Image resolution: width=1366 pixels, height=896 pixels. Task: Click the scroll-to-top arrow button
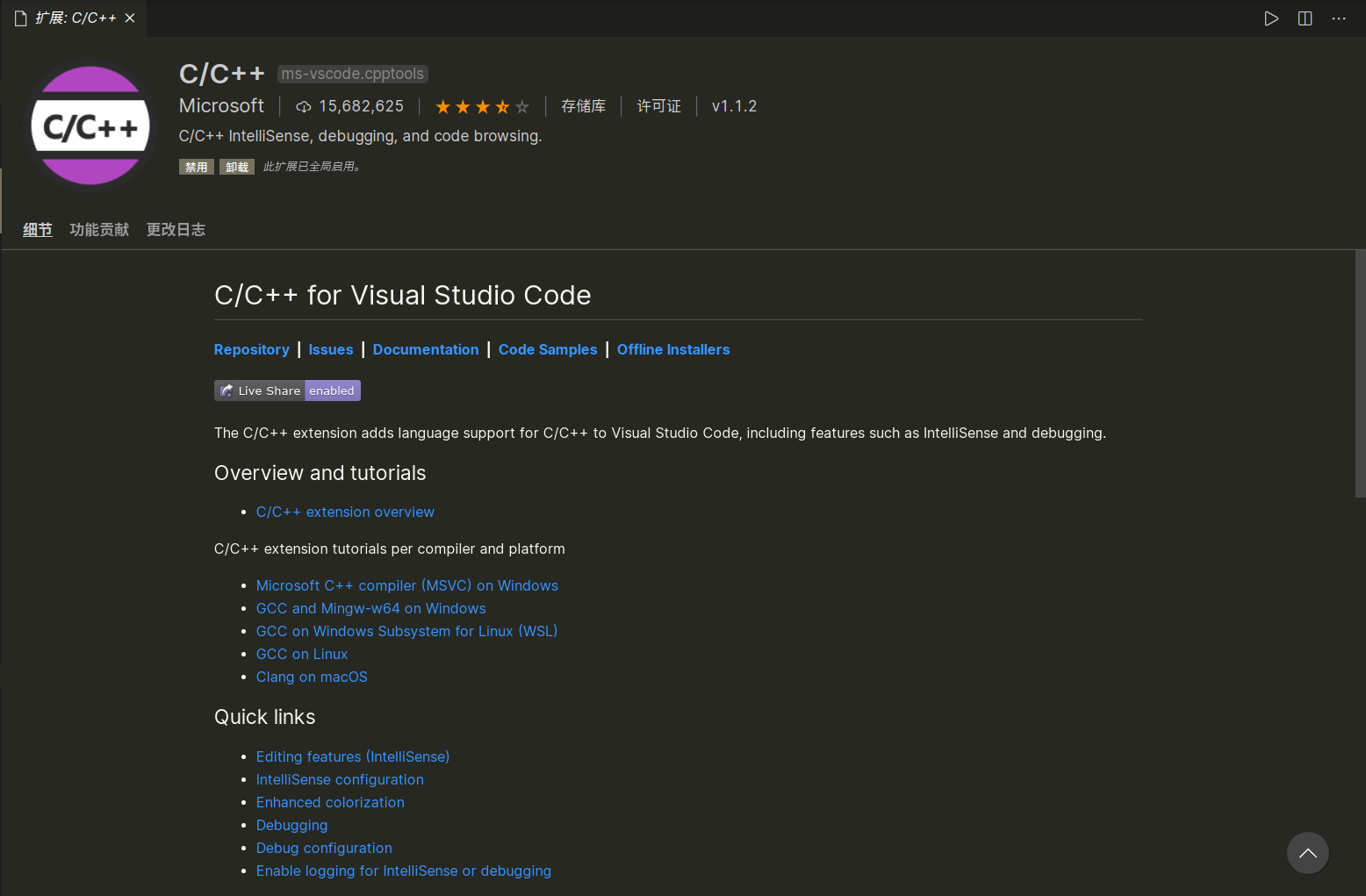[1307, 853]
